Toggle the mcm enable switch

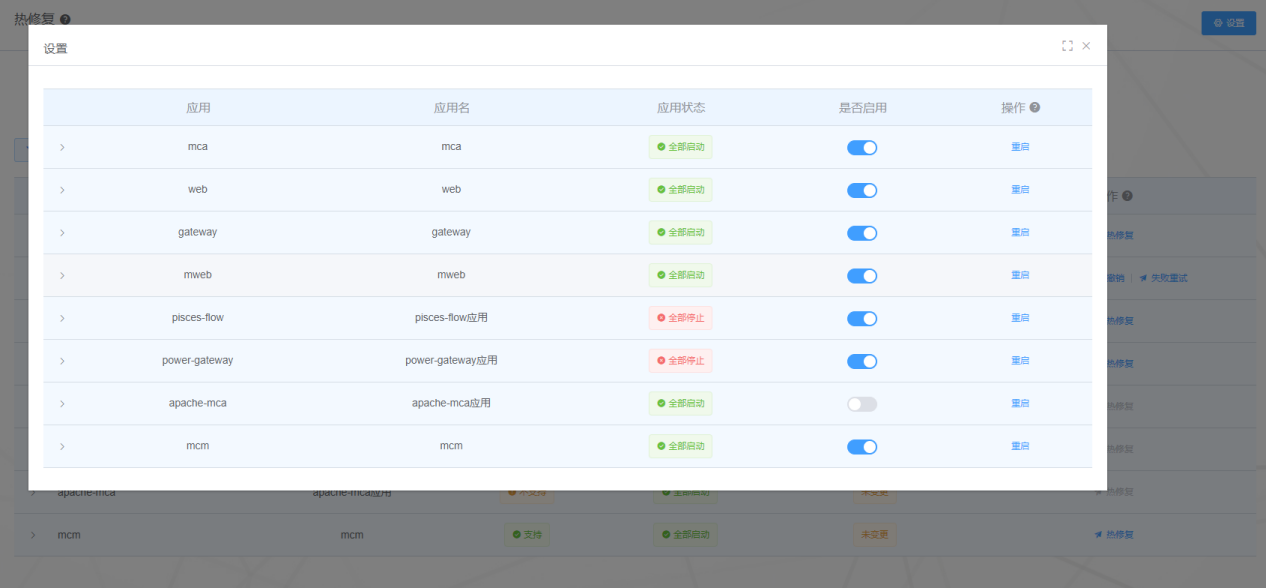pyautogui.click(x=862, y=447)
